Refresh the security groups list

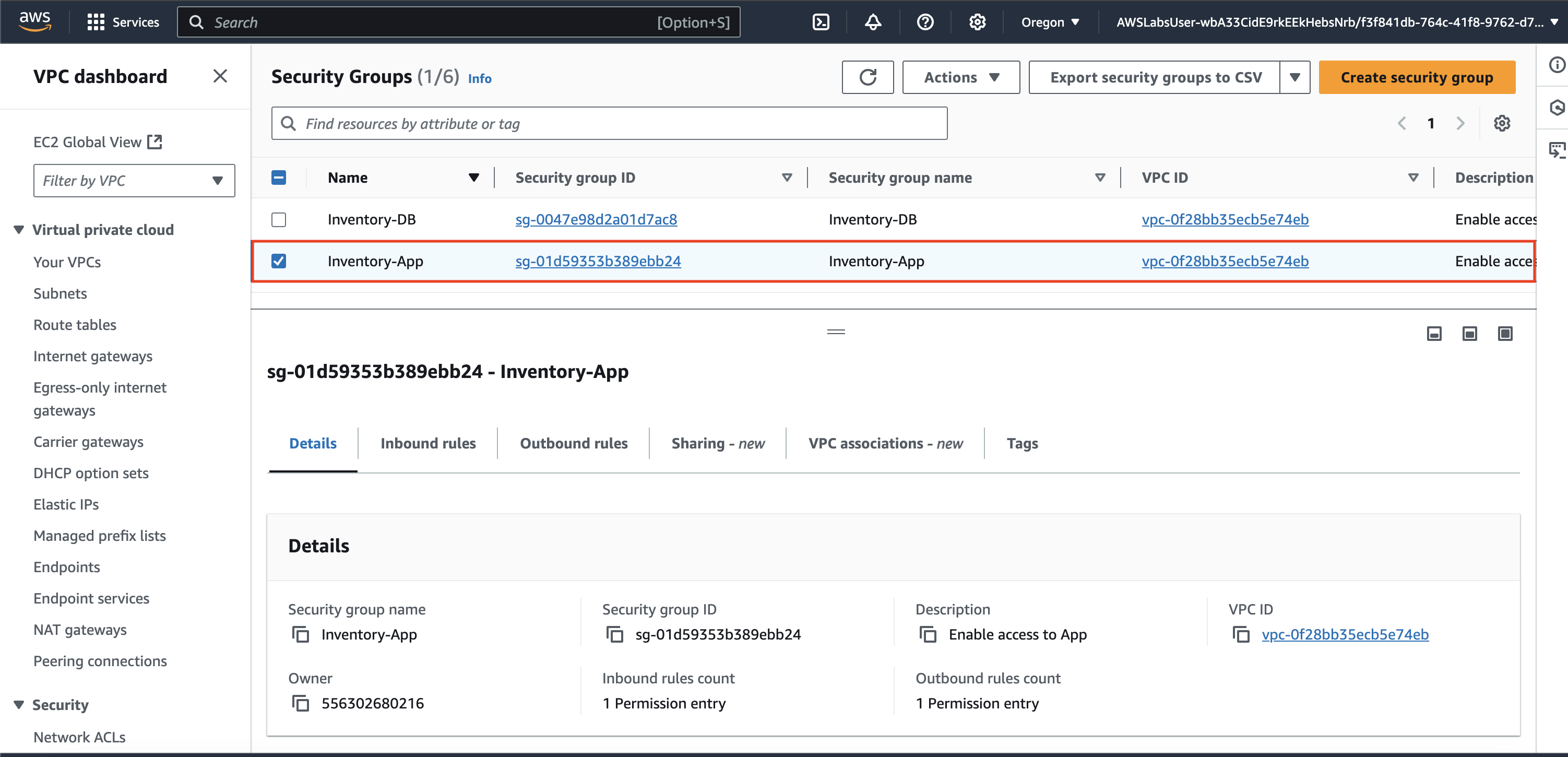pyautogui.click(x=868, y=77)
